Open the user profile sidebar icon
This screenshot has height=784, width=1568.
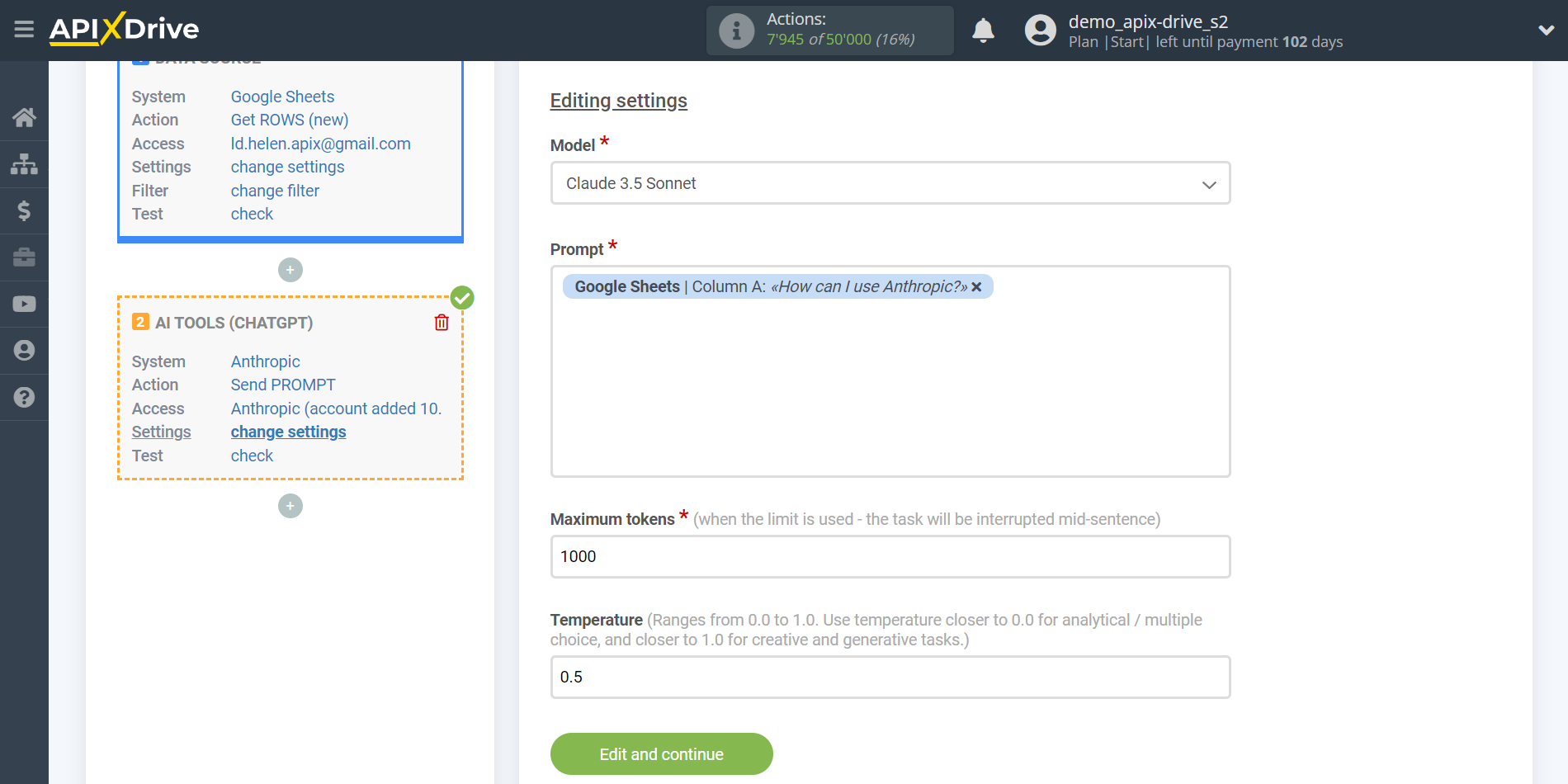coord(24,351)
